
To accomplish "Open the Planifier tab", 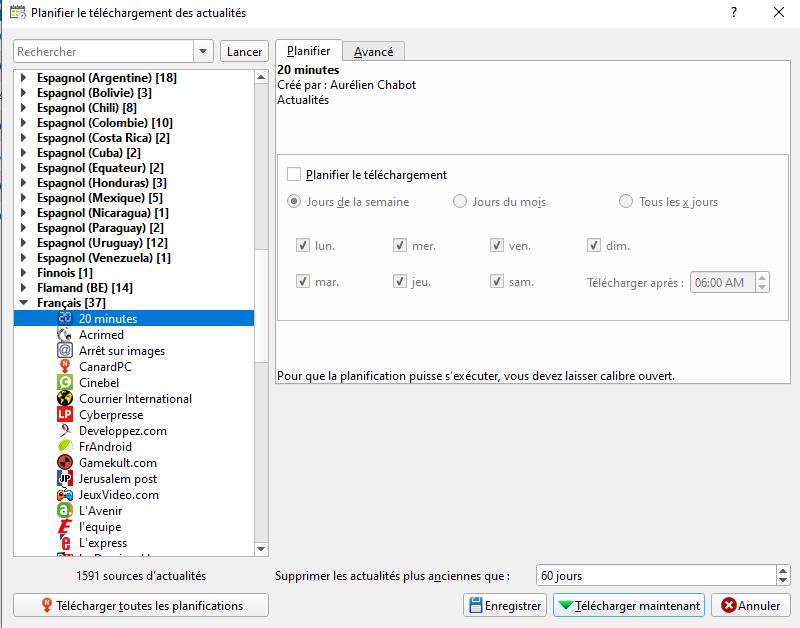I will click(309, 51).
